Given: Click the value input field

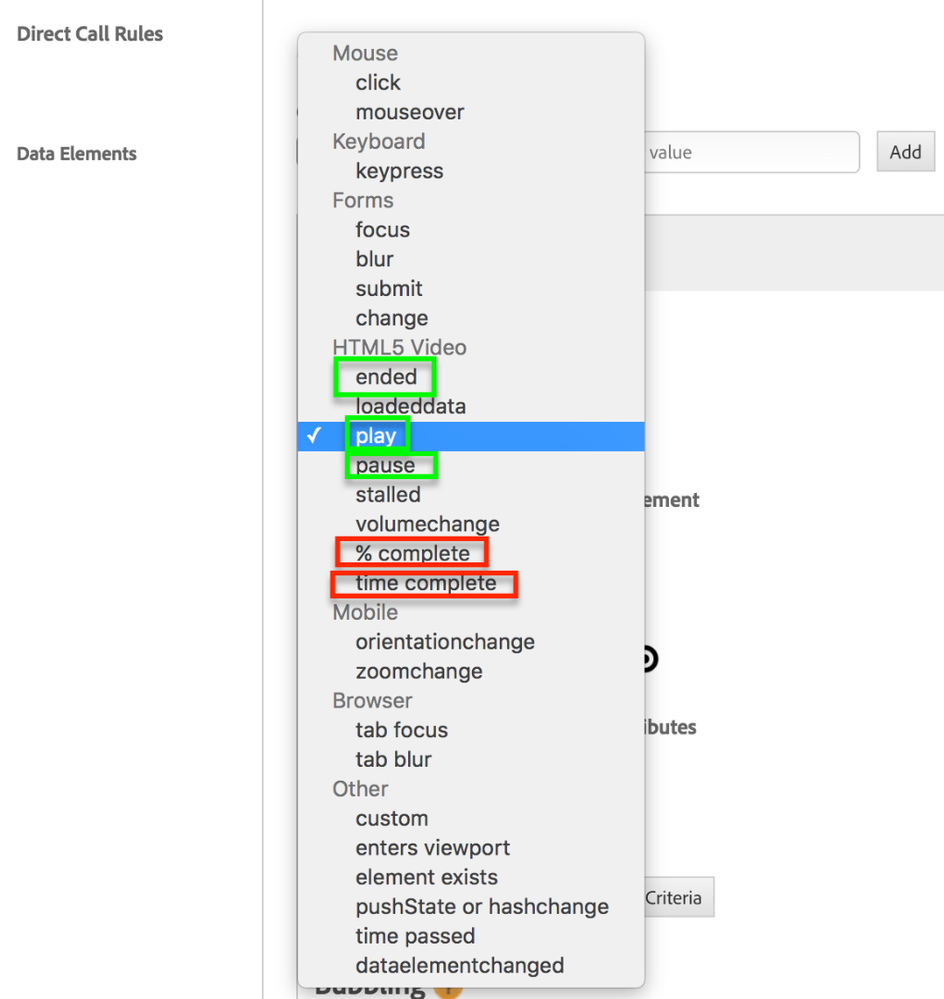Looking at the screenshot, I should (x=750, y=153).
